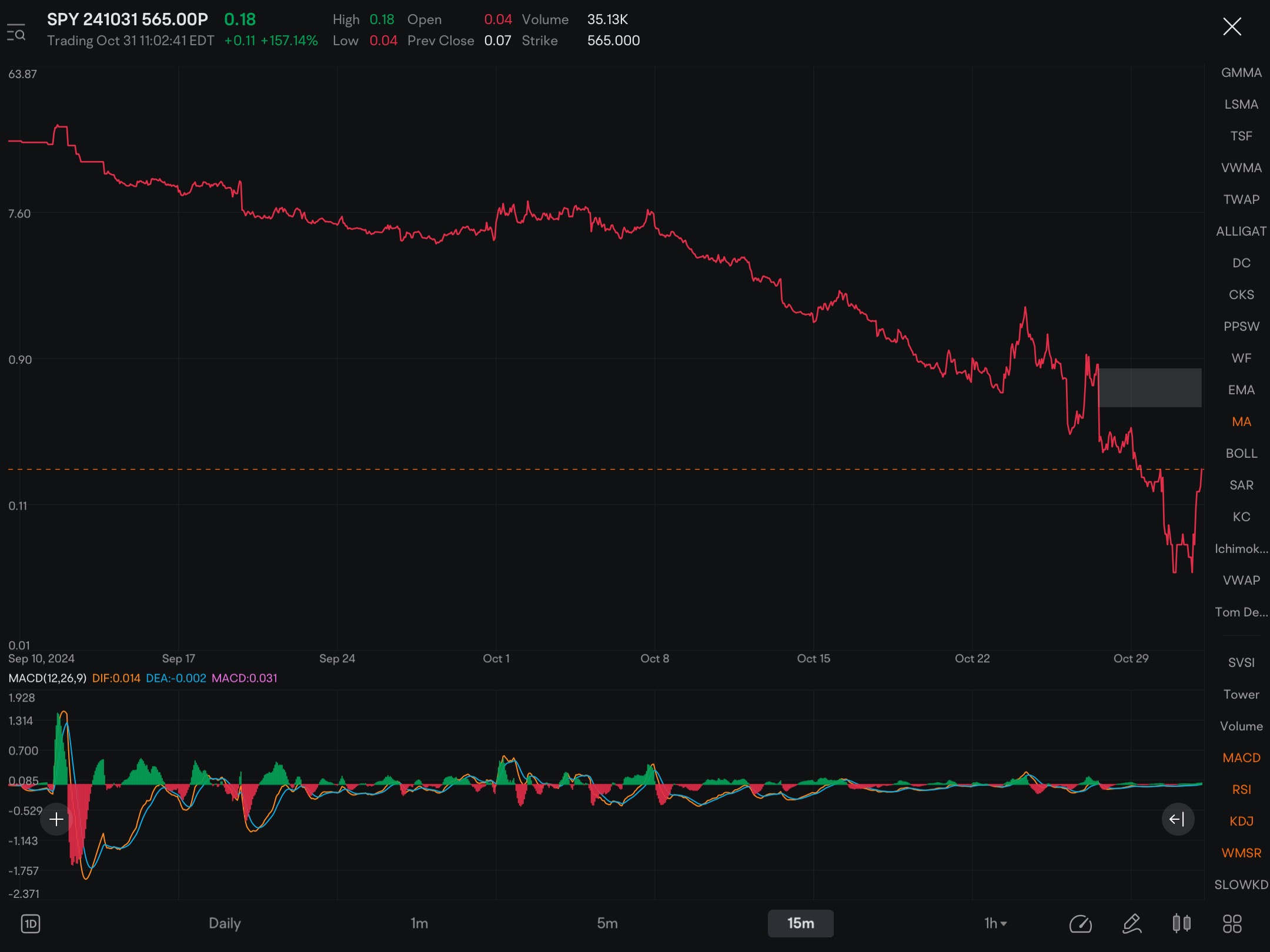
Task: Toggle the Ichimoku indicator
Action: click(x=1241, y=549)
